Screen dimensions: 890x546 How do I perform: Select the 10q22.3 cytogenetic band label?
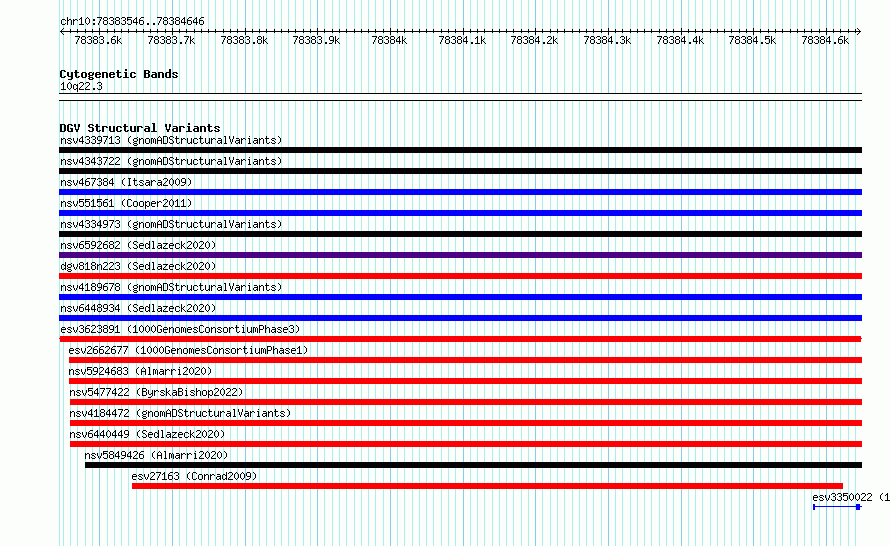[x=81, y=86]
